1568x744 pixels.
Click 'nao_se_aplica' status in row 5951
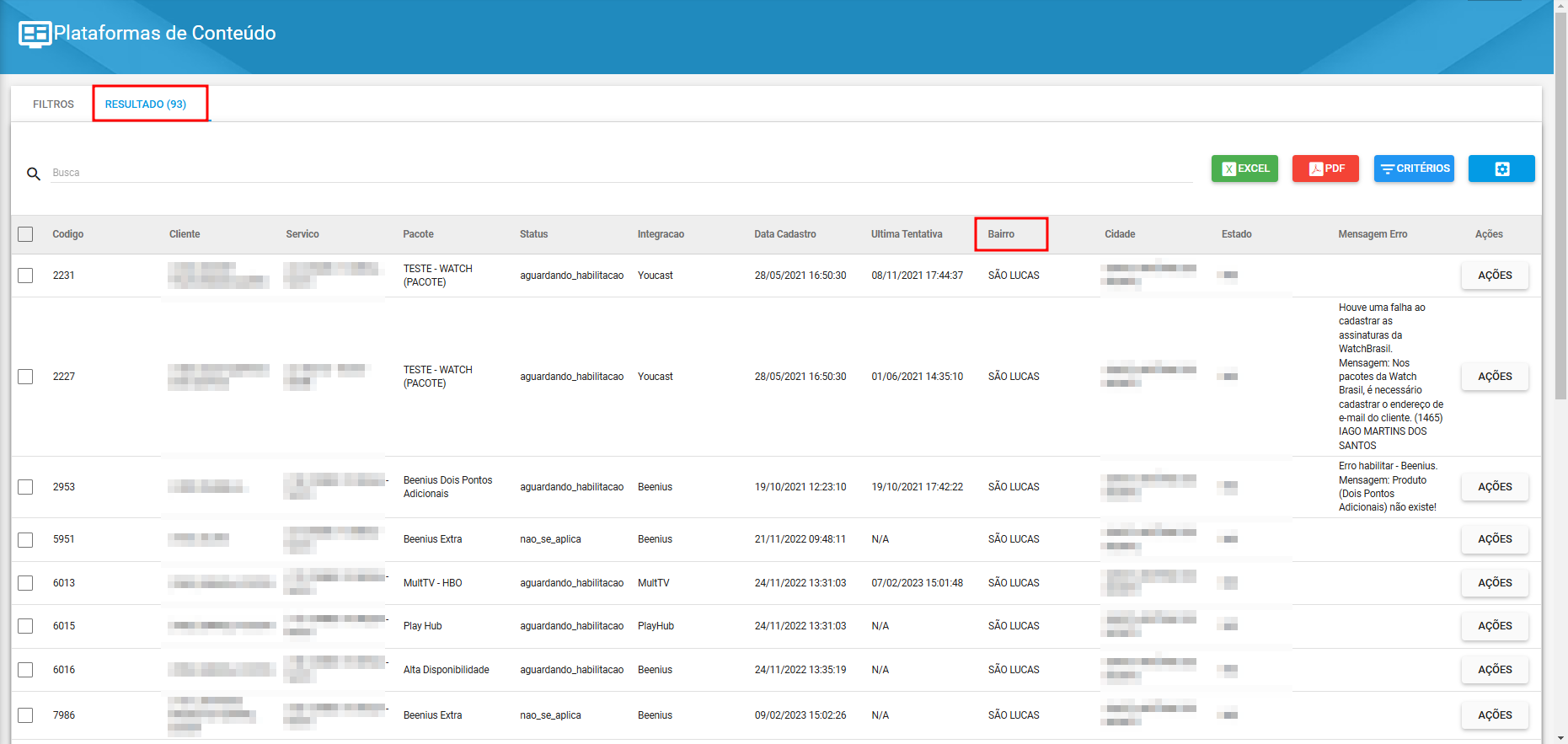tap(550, 539)
